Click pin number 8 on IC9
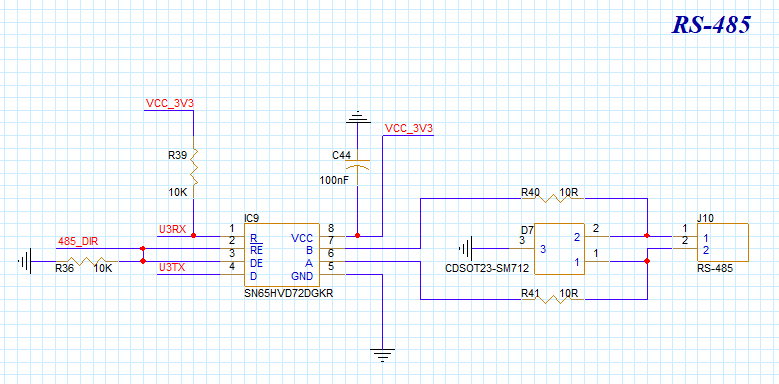Screen dimensions: 779x384 point(331,228)
